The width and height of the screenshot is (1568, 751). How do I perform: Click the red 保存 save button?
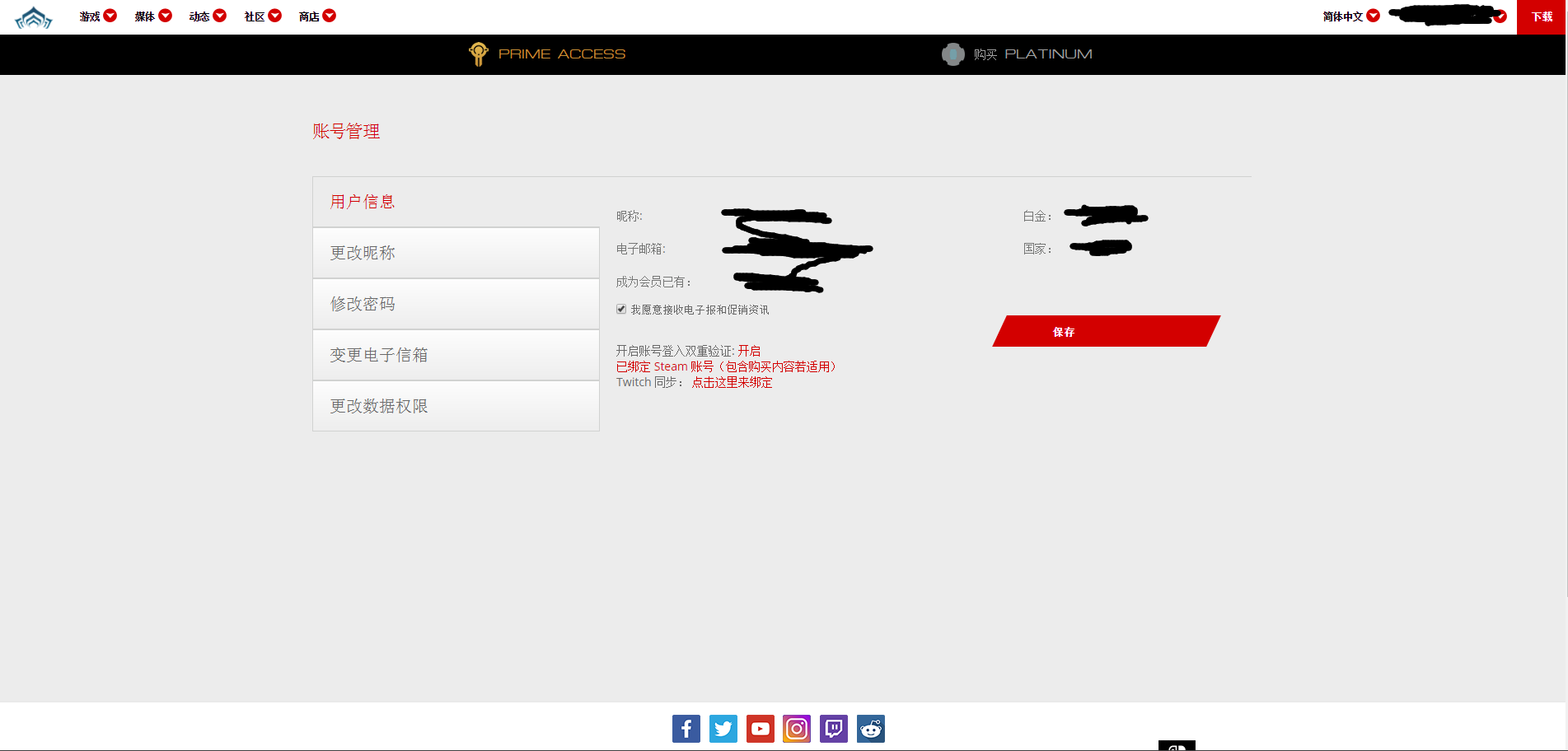[x=1106, y=331]
